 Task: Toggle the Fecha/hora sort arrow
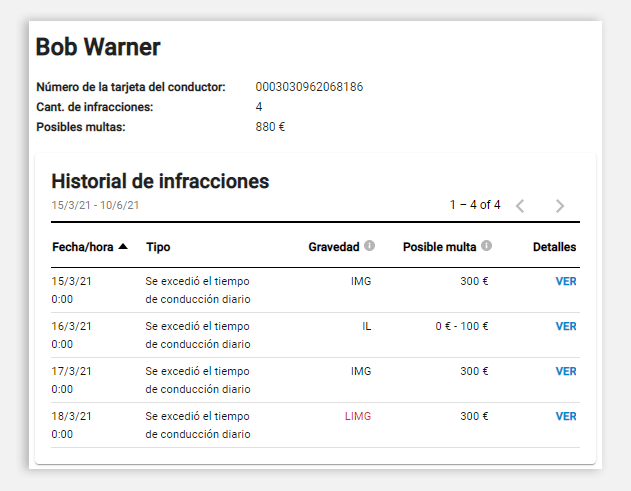pyautogui.click(x=123, y=247)
